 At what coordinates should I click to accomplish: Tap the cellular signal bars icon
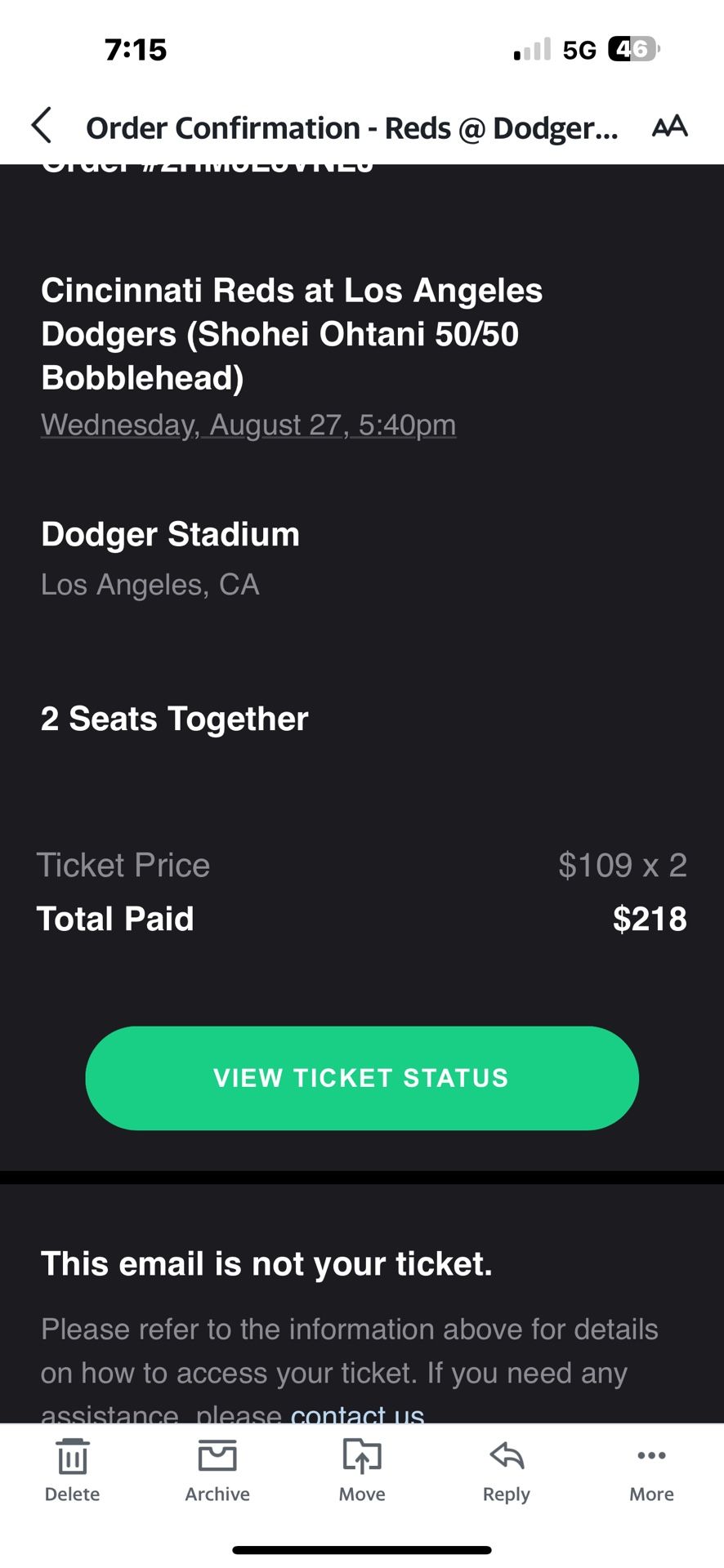[532, 50]
